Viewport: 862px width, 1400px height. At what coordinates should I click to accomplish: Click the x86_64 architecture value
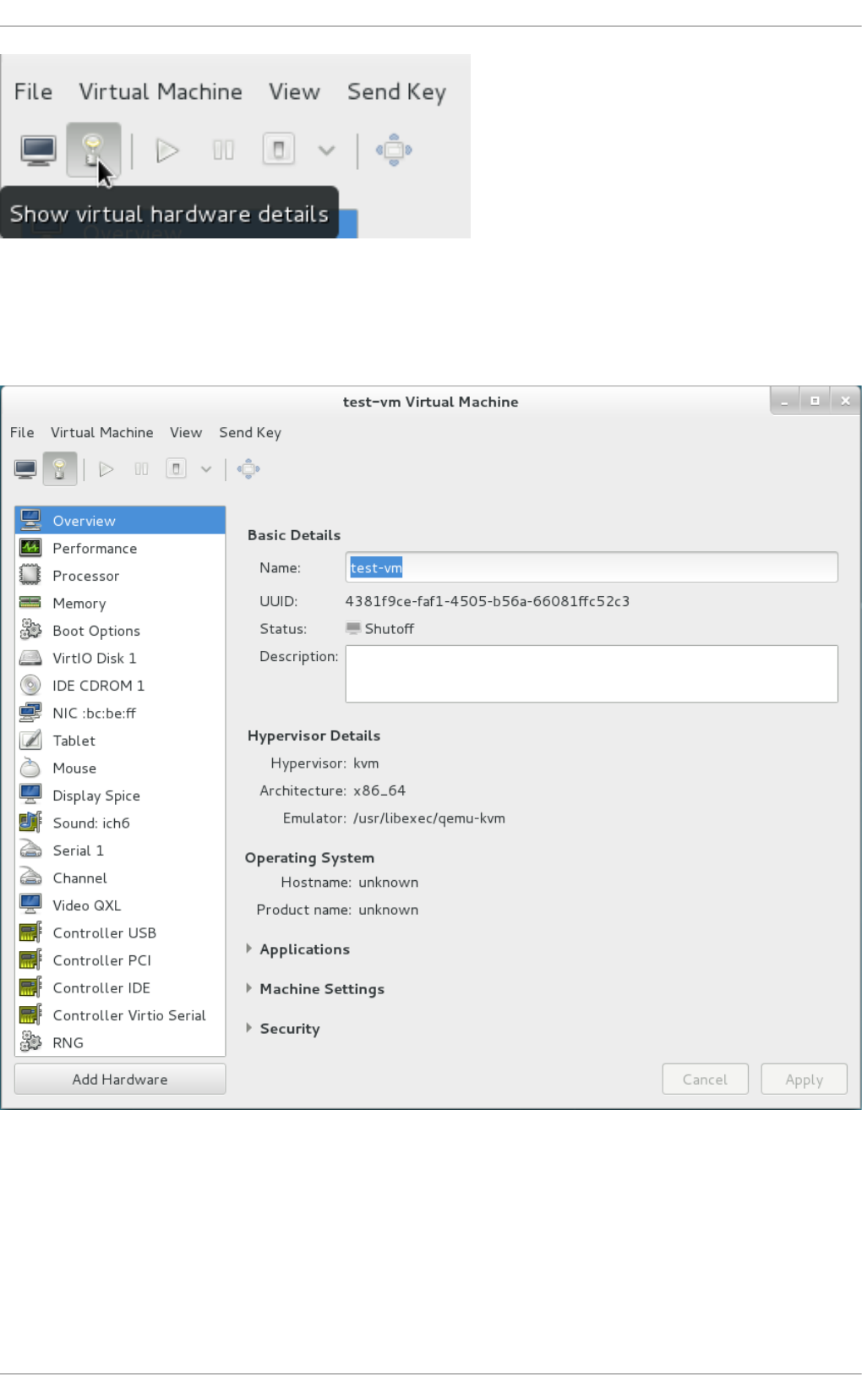tap(379, 790)
